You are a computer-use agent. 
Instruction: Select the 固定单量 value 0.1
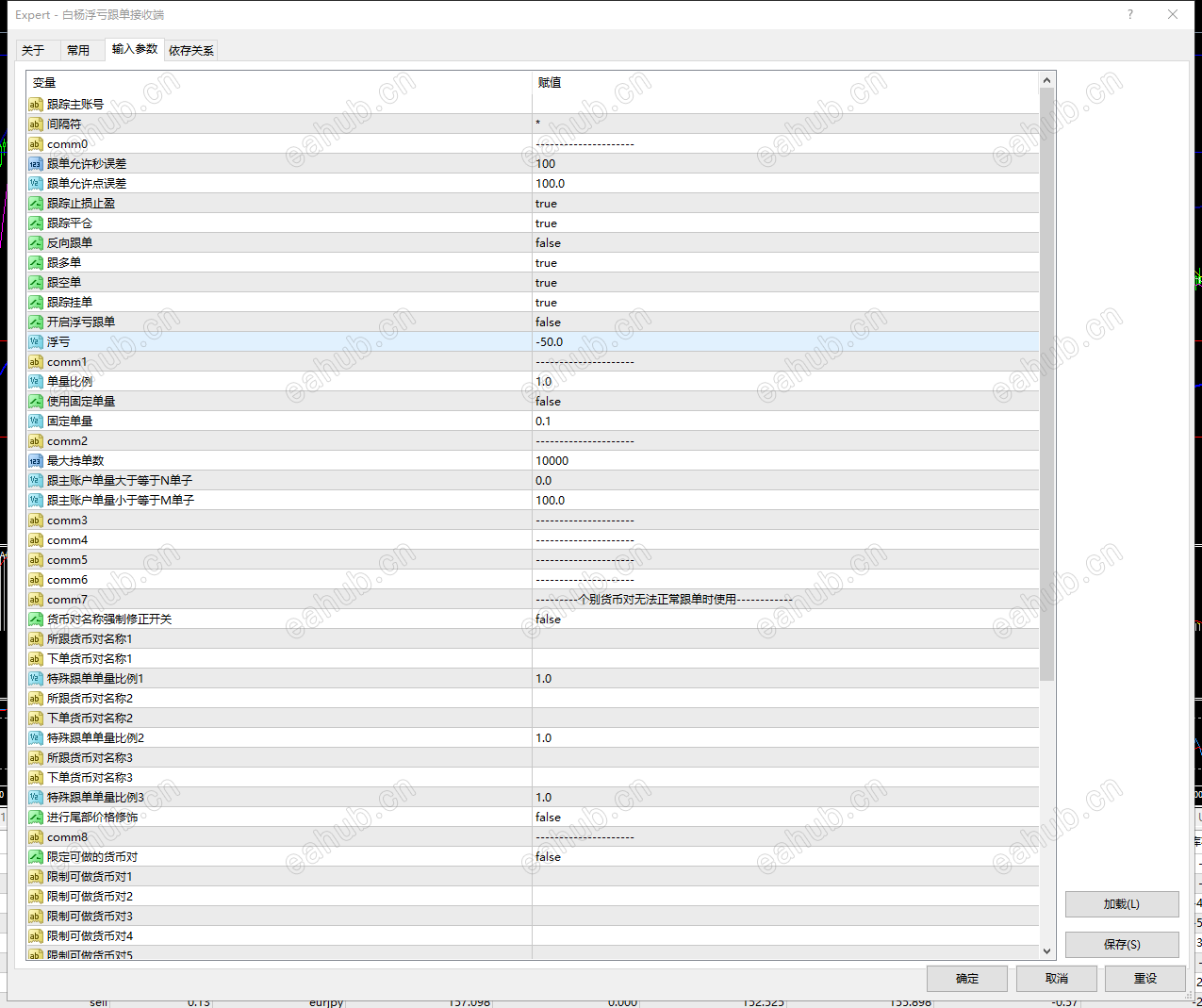coord(543,421)
